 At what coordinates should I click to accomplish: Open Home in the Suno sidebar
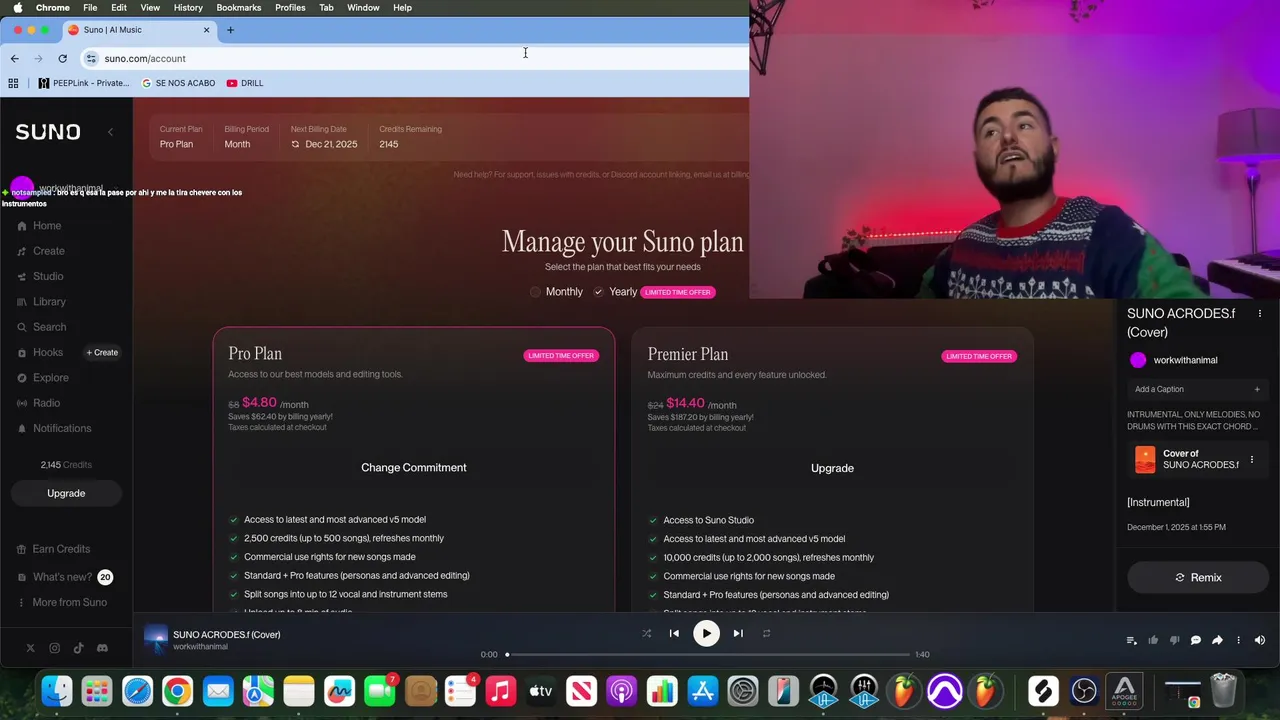(40, 226)
